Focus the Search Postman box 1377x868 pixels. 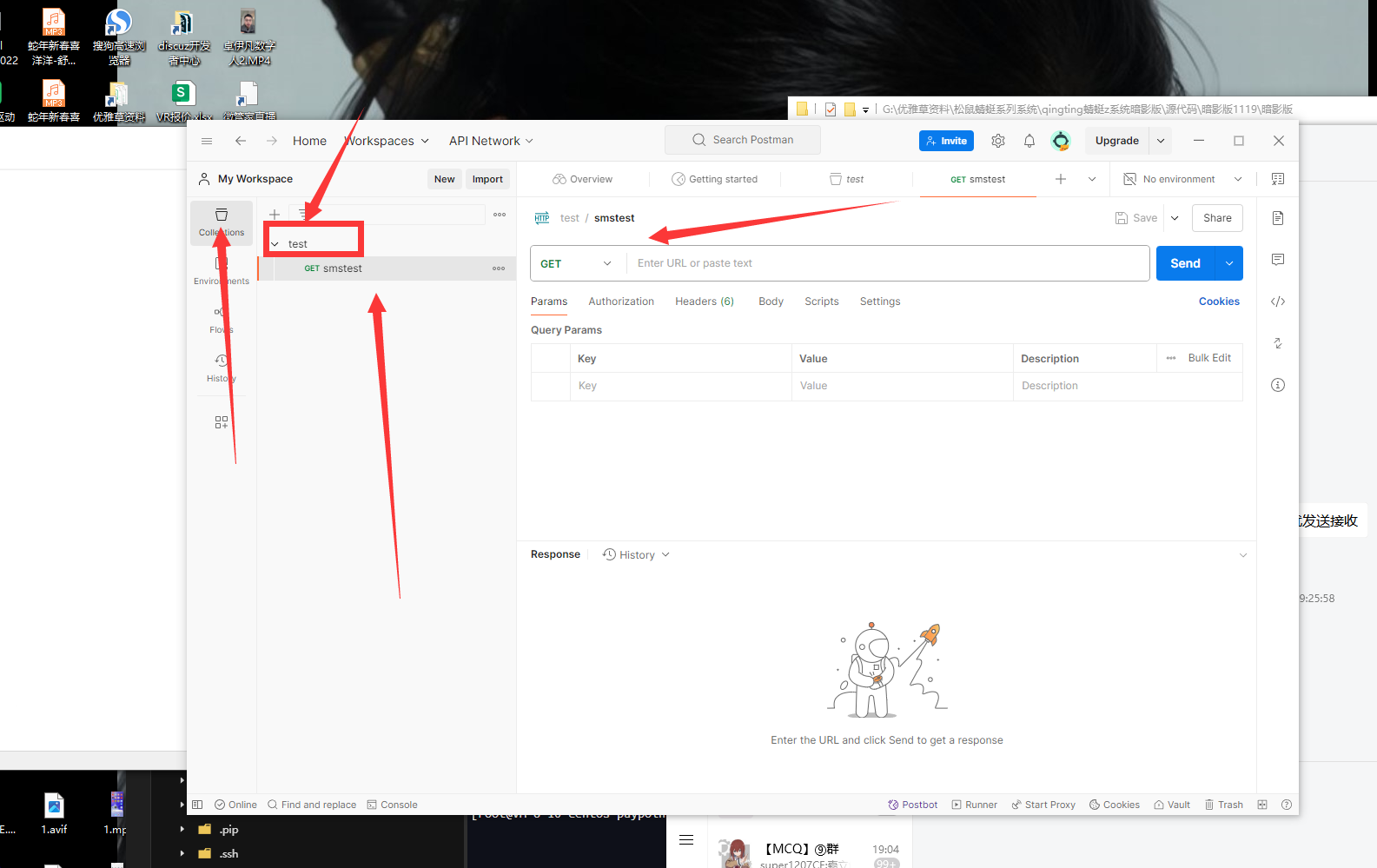[x=743, y=140]
